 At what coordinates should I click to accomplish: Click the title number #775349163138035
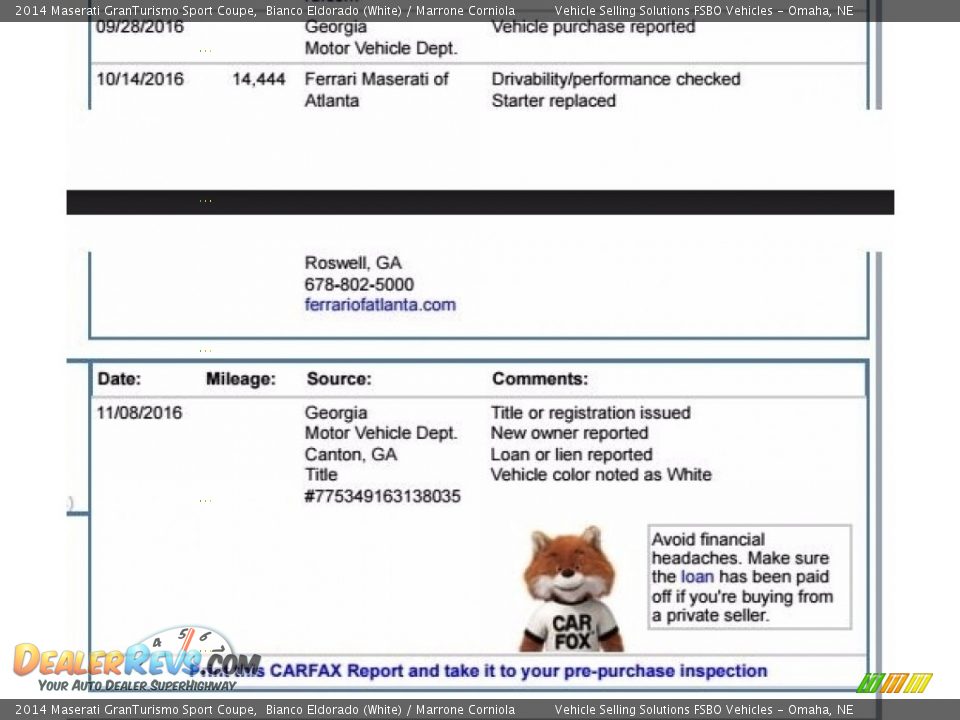tap(383, 496)
